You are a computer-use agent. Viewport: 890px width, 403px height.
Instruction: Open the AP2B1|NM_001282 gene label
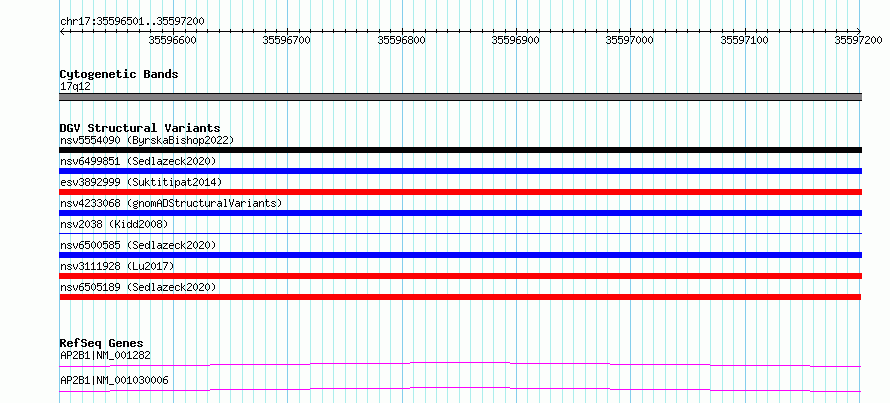pos(106,356)
